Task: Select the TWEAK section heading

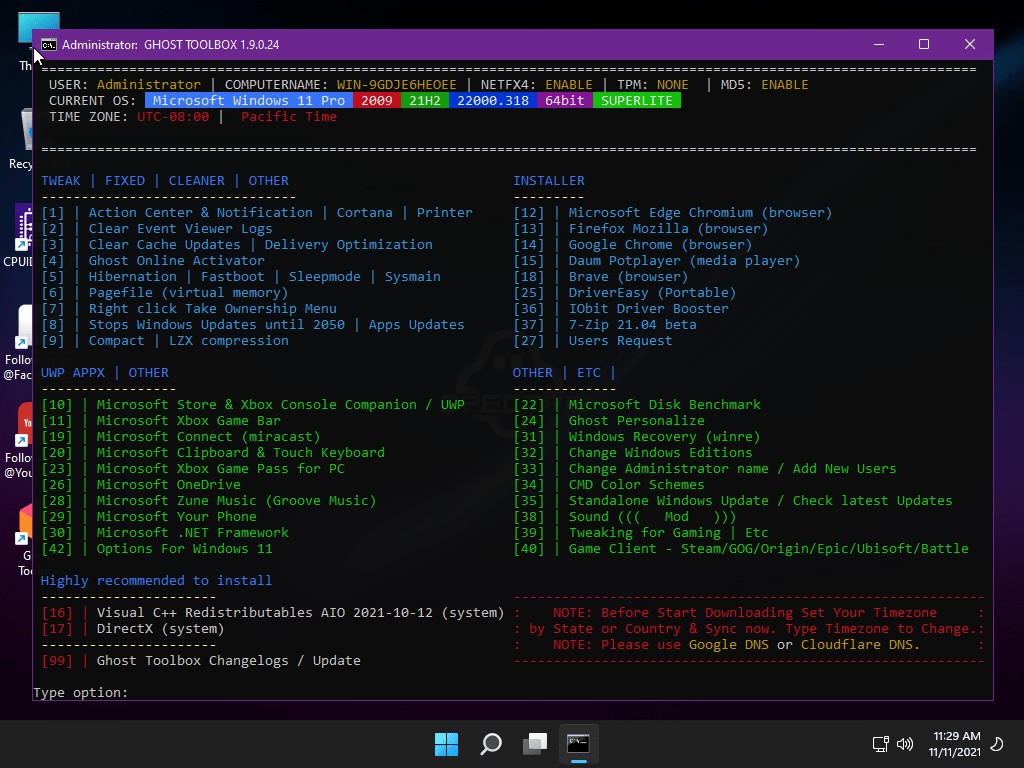Action: (61, 180)
